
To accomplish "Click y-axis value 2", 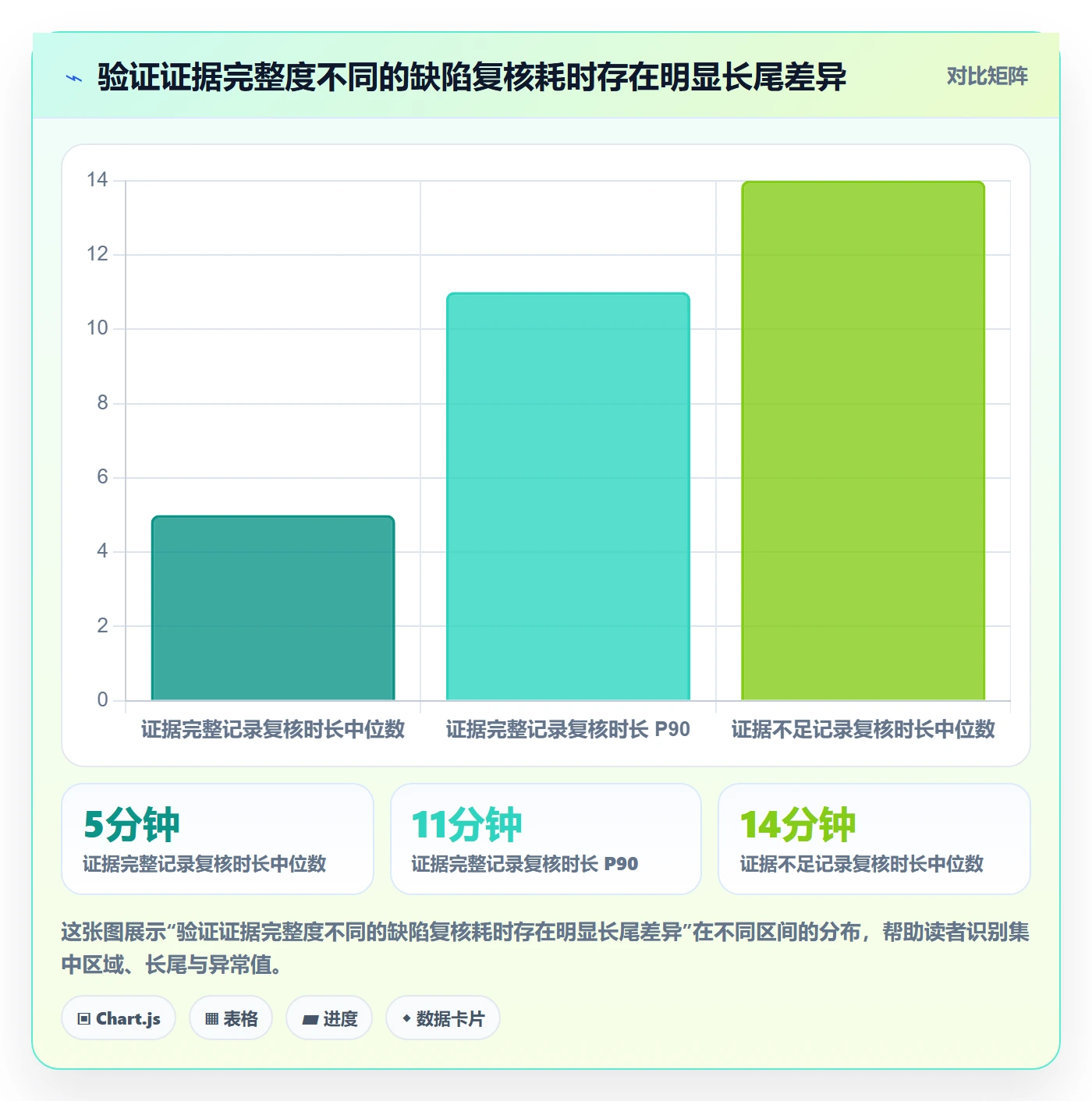I will pyautogui.click(x=102, y=625).
